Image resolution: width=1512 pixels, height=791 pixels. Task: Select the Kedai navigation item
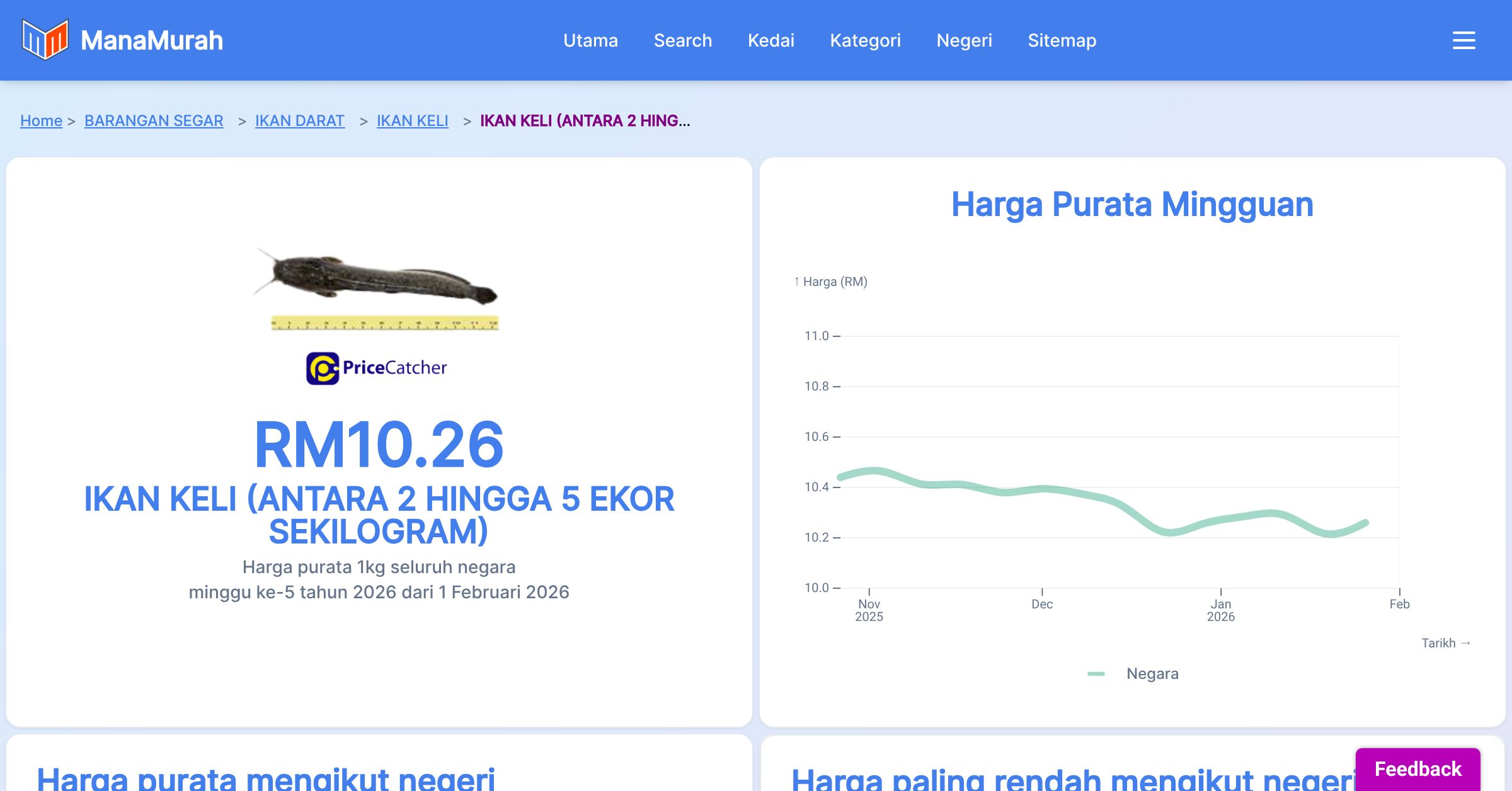point(770,40)
